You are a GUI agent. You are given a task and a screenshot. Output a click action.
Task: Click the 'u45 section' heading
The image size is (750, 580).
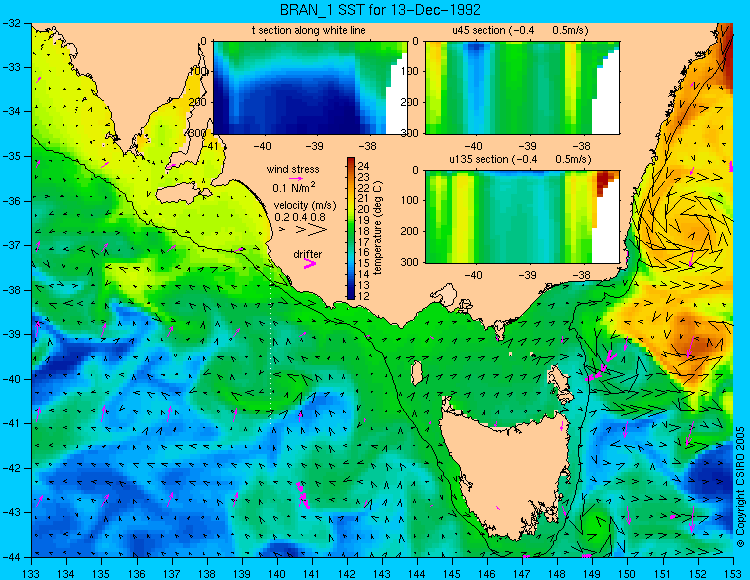click(x=479, y=30)
